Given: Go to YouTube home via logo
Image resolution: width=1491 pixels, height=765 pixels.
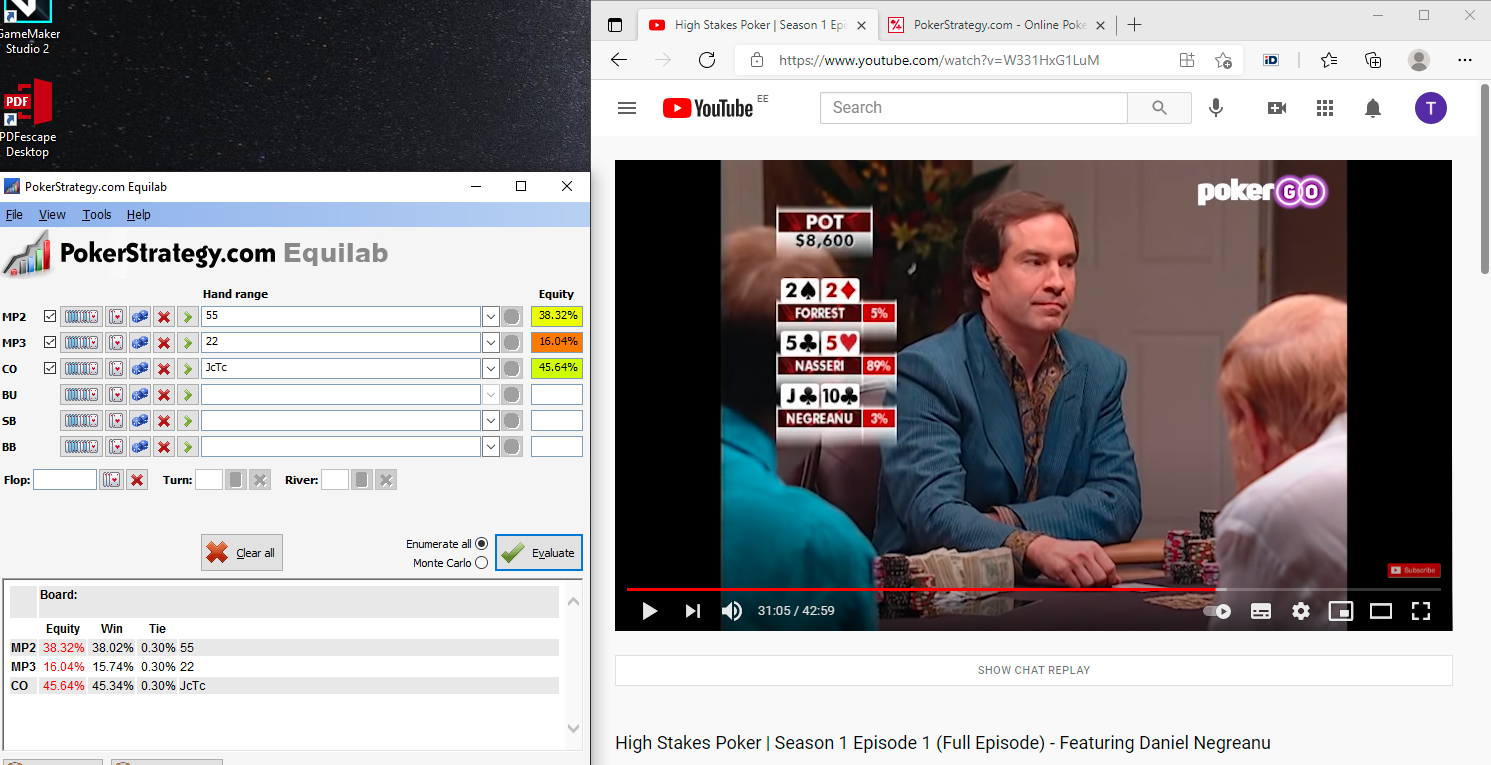Looking at the screenshot, I should (708, 108).
